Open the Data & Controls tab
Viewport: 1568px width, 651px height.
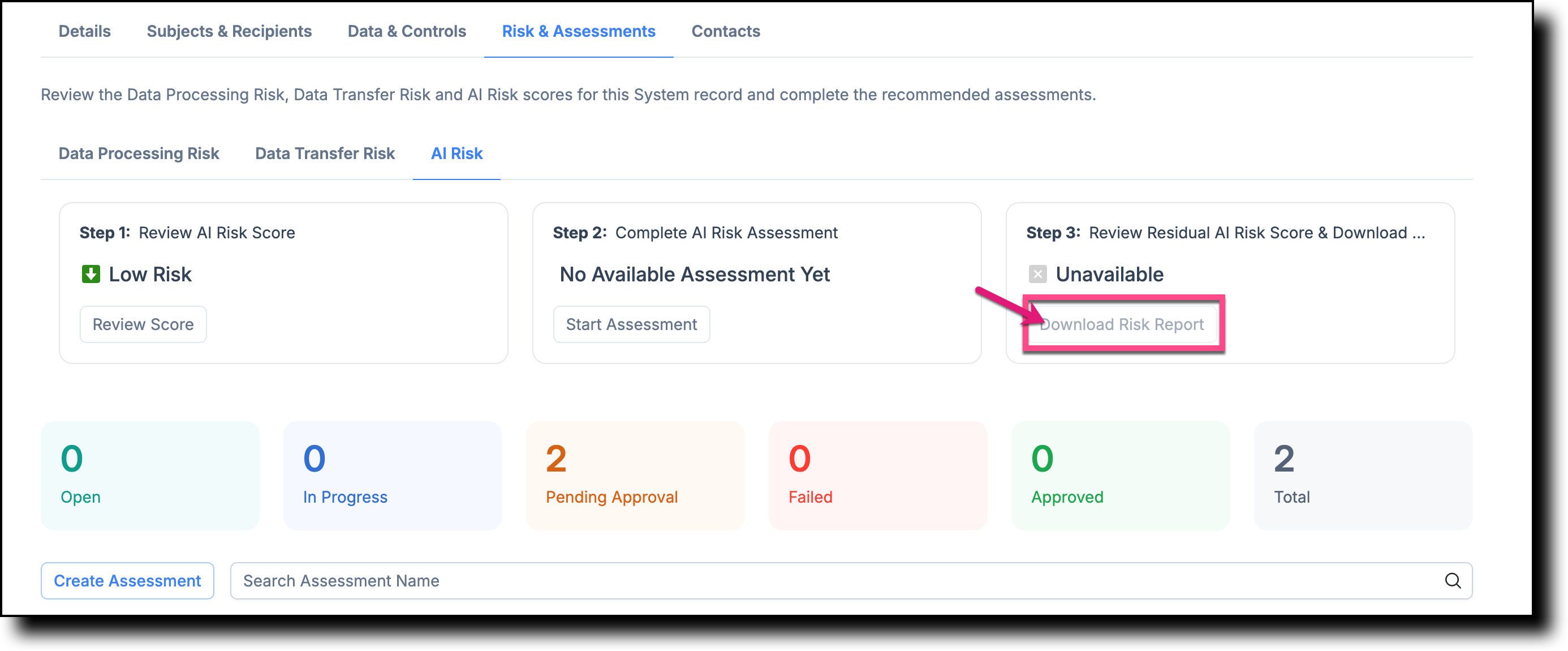click(x=407, y=31)
